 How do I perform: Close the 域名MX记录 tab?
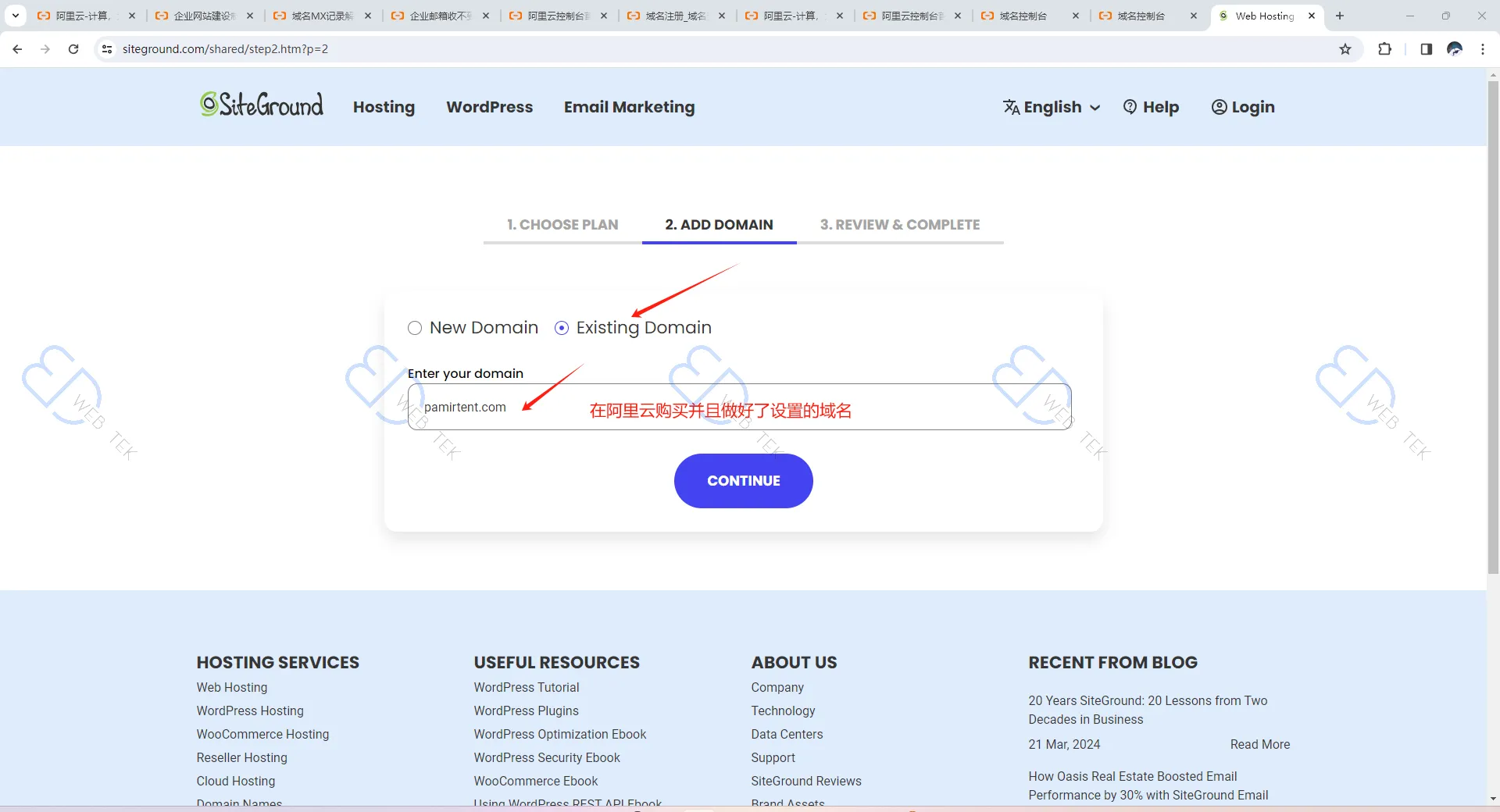368,16
